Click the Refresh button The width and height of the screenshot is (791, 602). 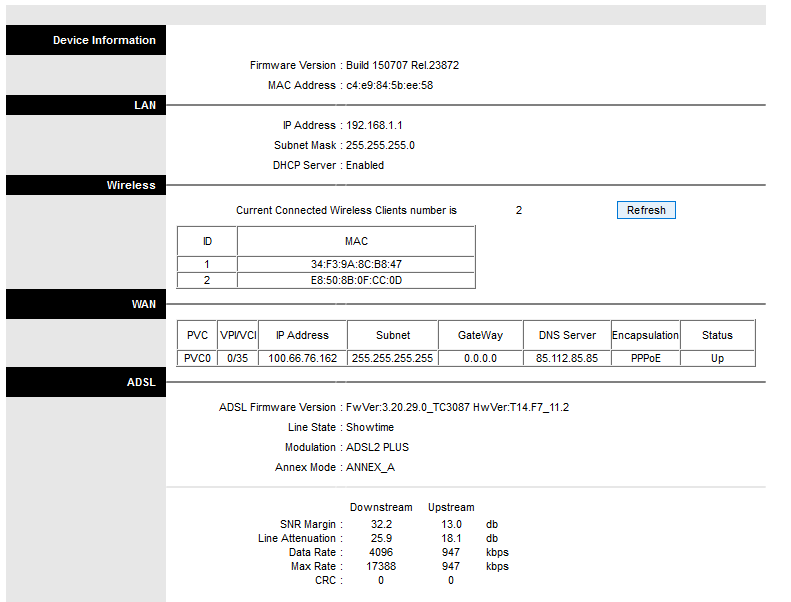[646, 210]
